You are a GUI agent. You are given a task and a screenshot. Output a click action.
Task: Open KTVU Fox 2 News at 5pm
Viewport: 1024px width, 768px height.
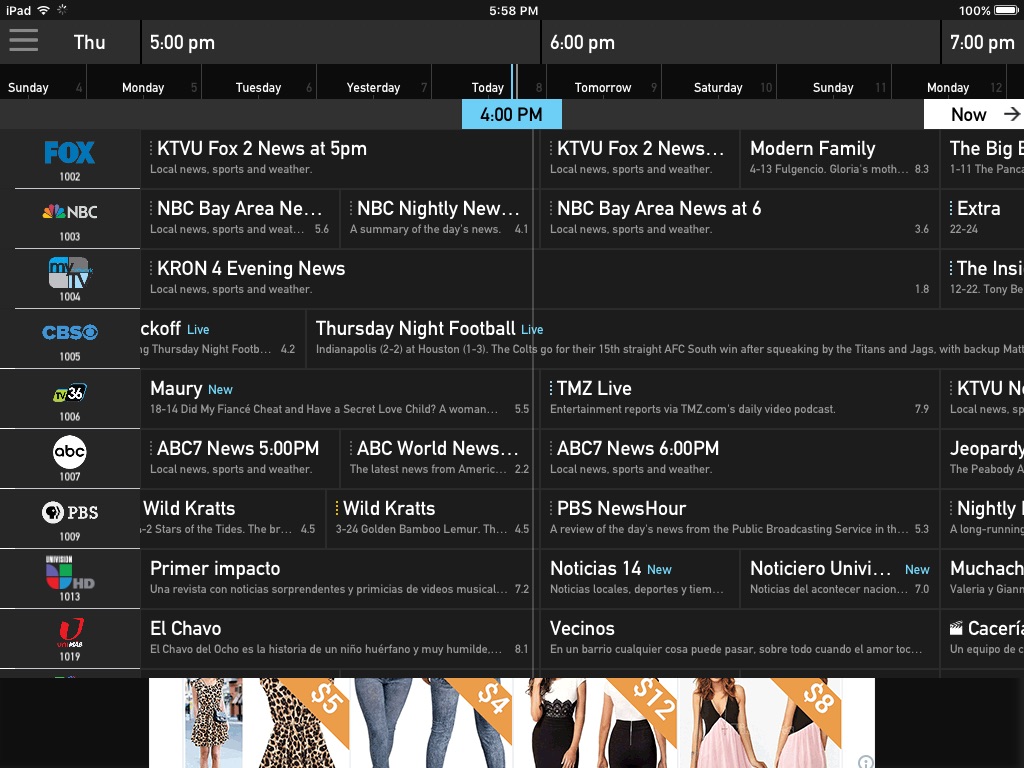[x=340, y=159]
